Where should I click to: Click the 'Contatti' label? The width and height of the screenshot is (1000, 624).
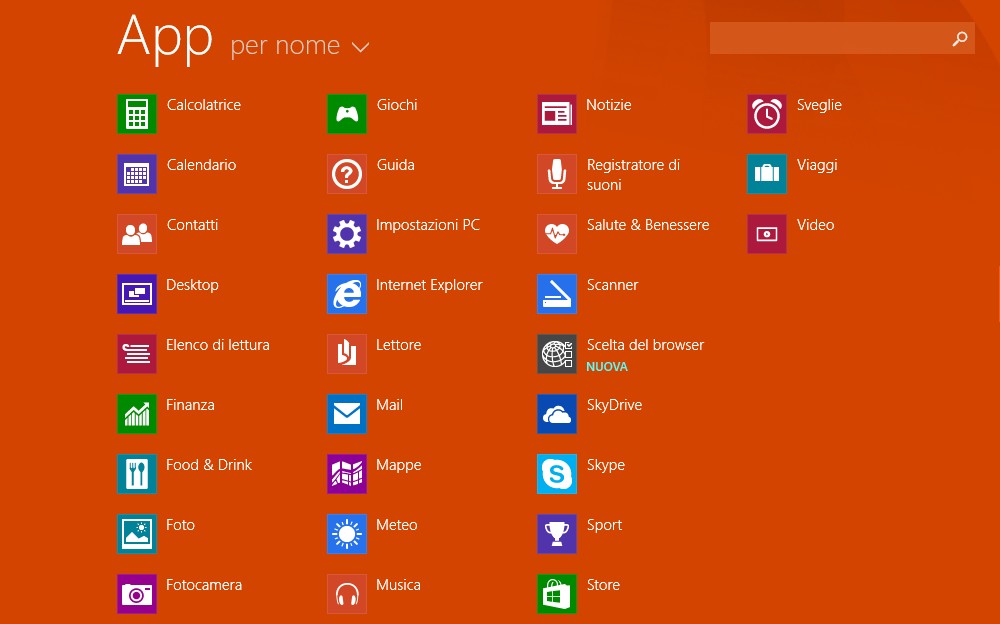tap(193, 225)
